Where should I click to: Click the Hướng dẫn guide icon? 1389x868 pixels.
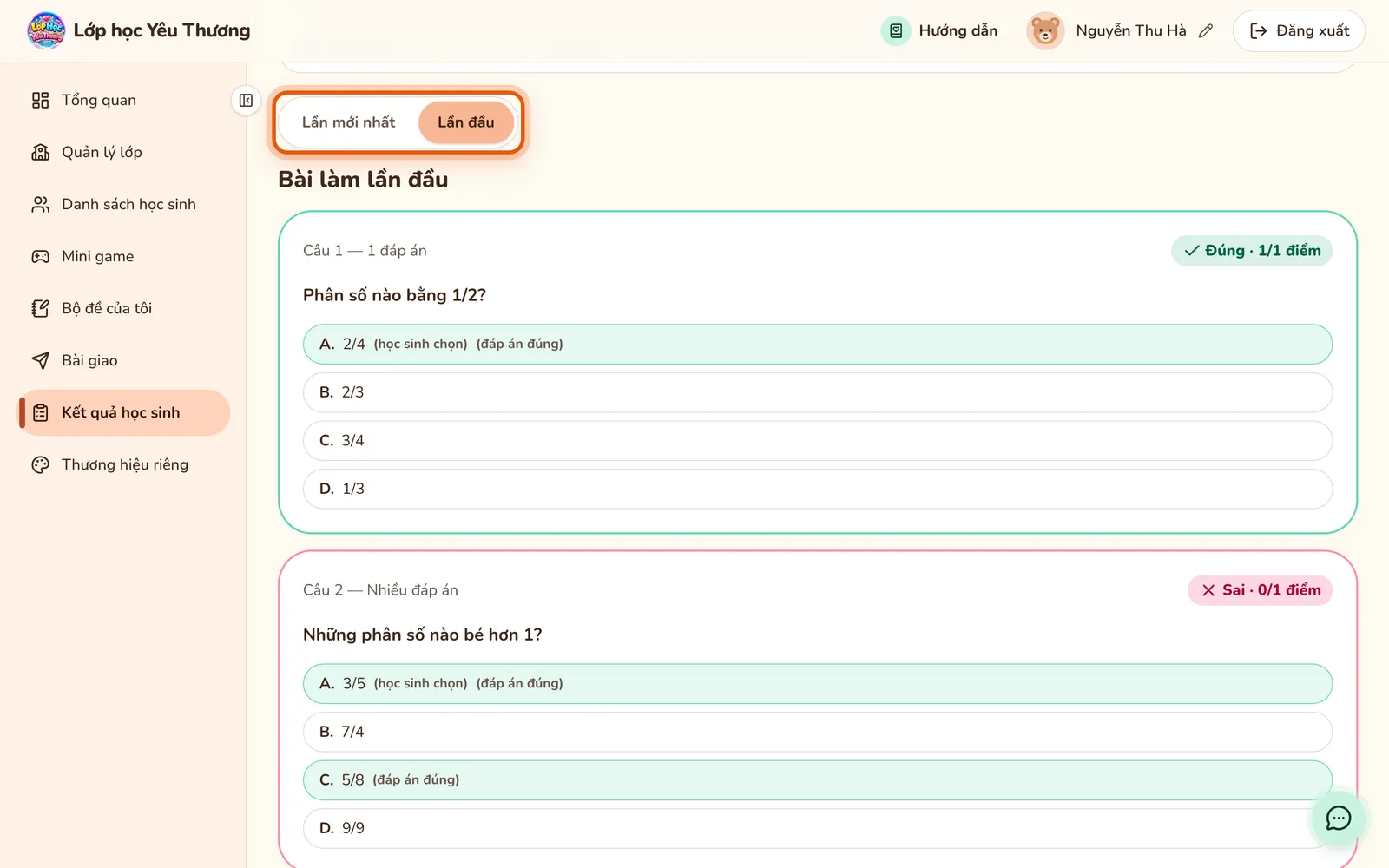click(896, 31)
